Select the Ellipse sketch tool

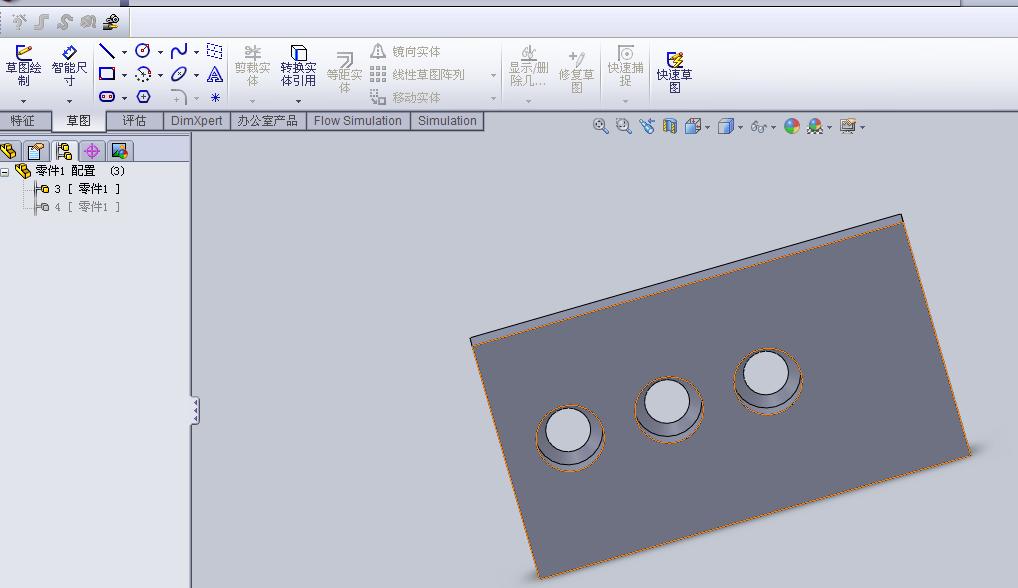179,74
